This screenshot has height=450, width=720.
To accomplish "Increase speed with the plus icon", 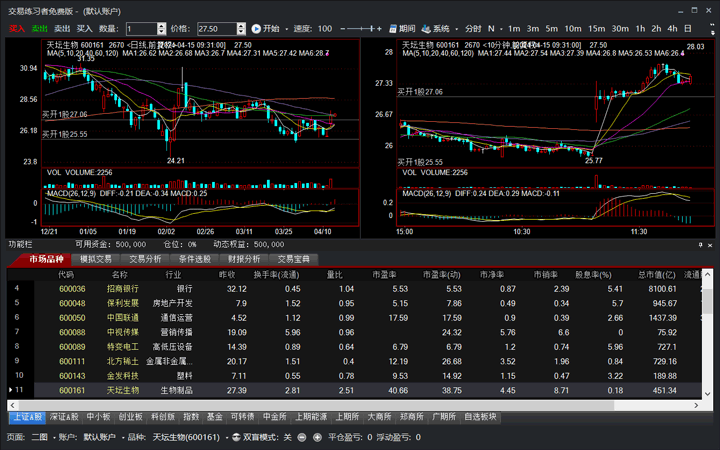I will tap(379, 29).
